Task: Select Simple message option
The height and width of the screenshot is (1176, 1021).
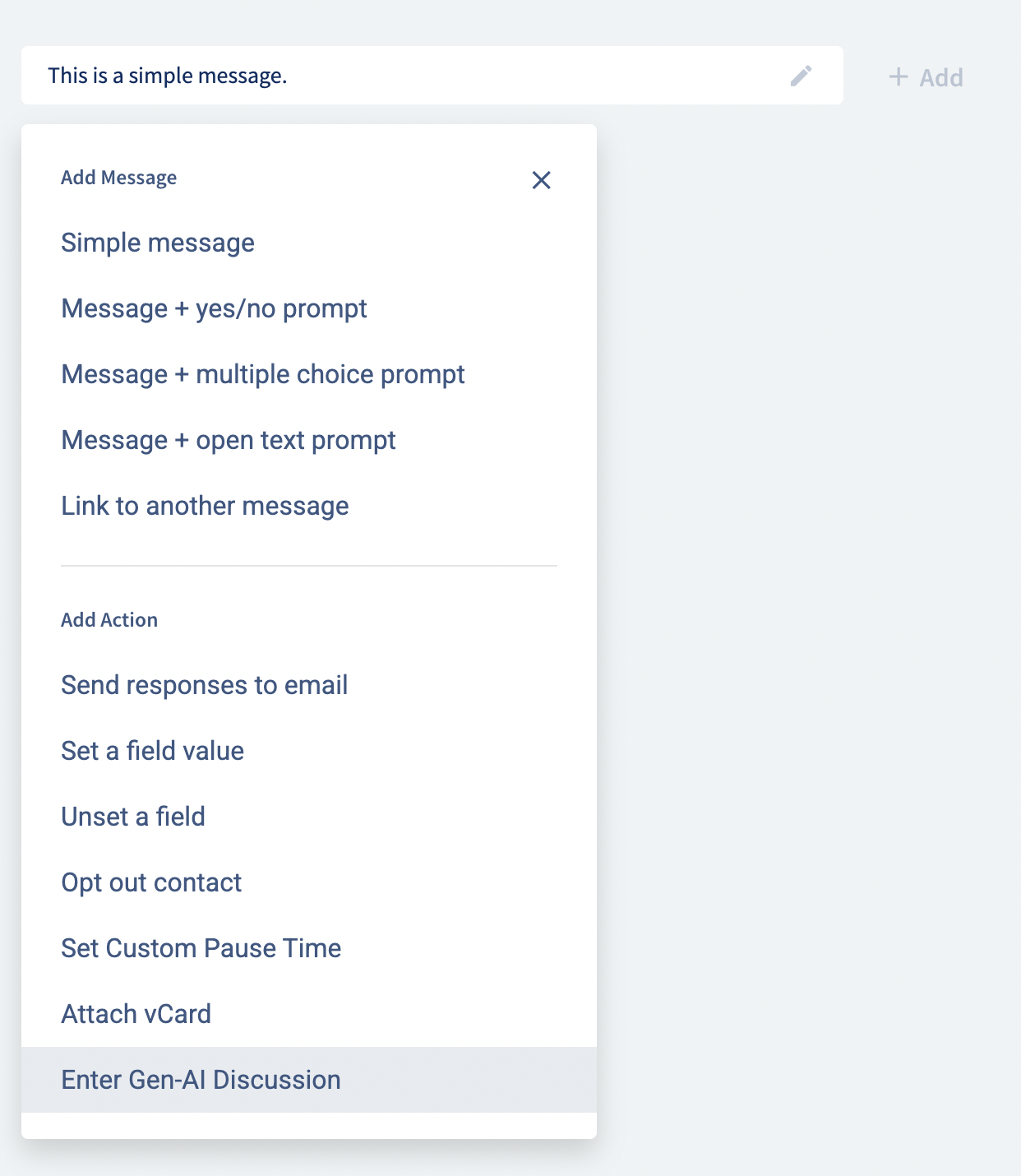Action: pos(158,243)
